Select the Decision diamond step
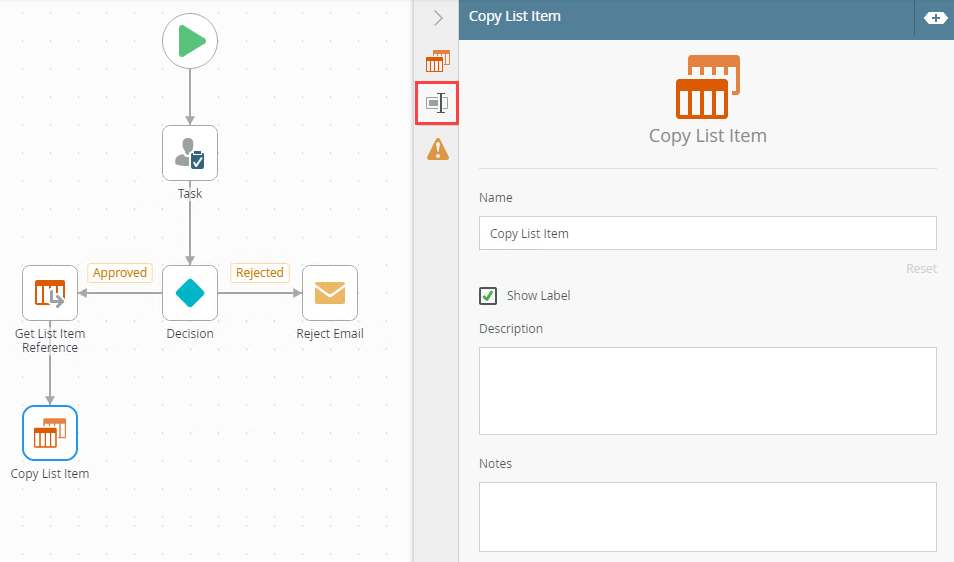Viewport: 954px width, 562px height. coord(190,293)
